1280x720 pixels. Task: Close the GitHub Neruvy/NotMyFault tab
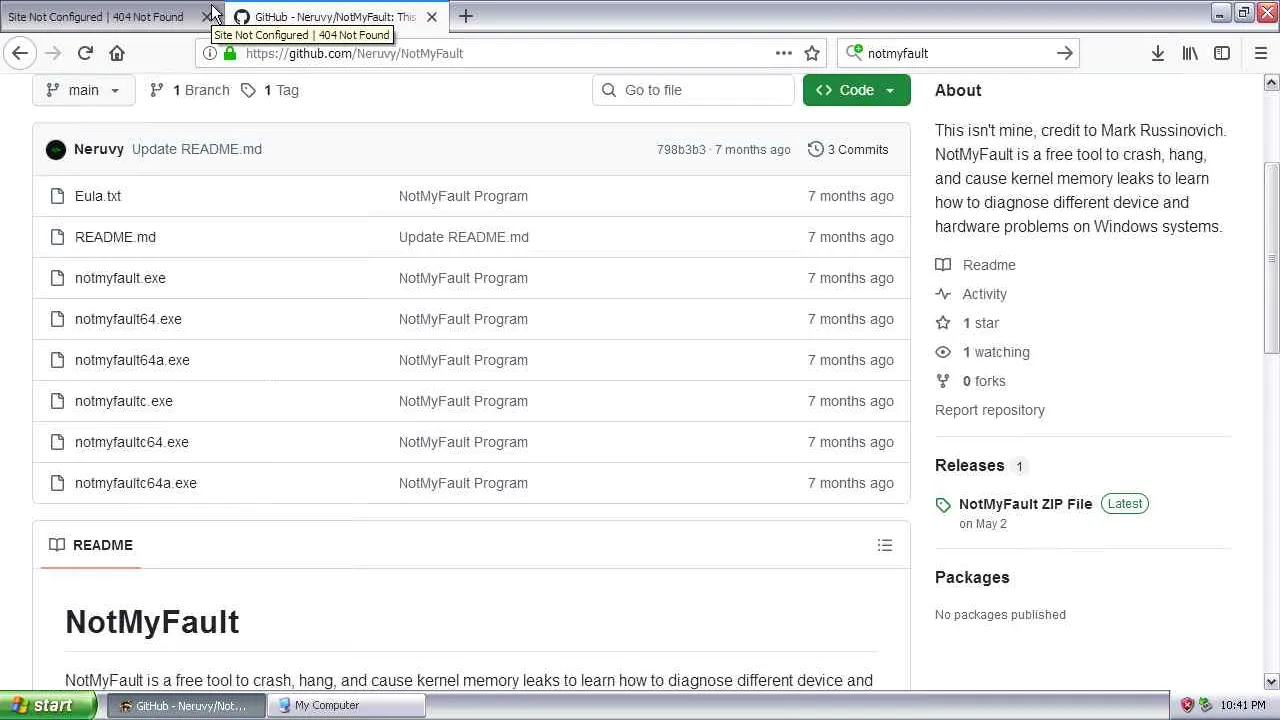click(432, 17)
